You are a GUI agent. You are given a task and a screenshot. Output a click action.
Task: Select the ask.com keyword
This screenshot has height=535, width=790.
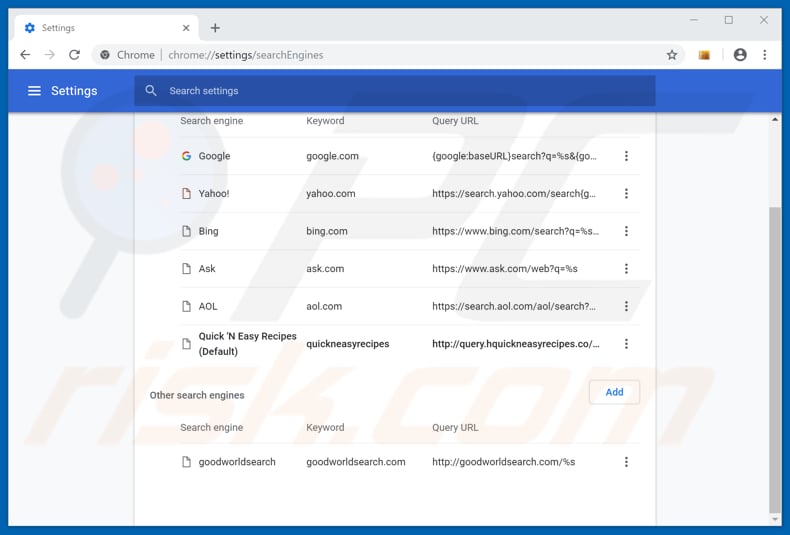coord(325,269)
